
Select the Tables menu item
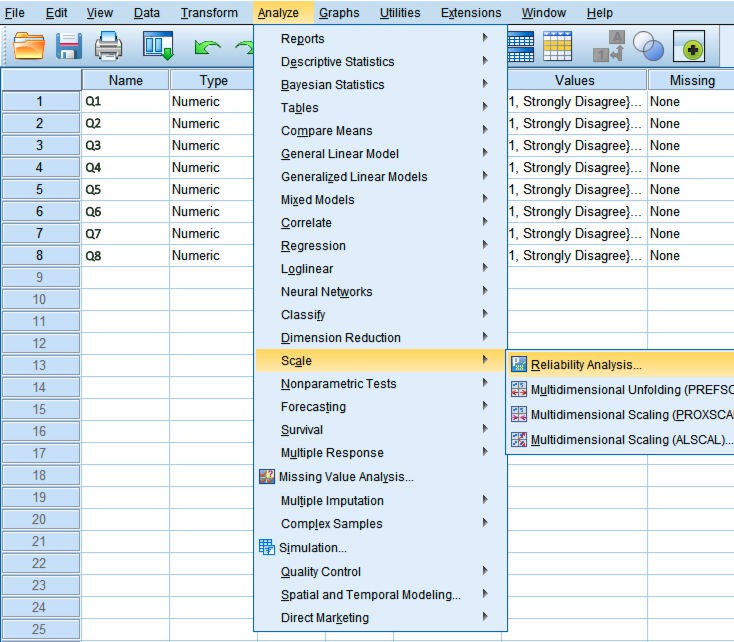coord(381,107)
